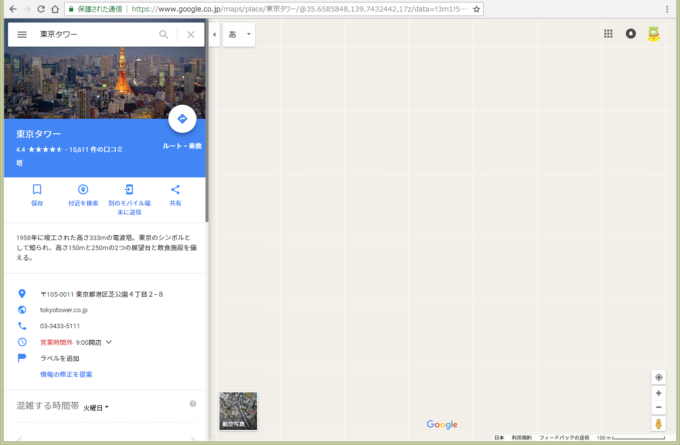680x445 pixels.
Task: Clear the search box with the X
Action: click(x=191, y=34)
